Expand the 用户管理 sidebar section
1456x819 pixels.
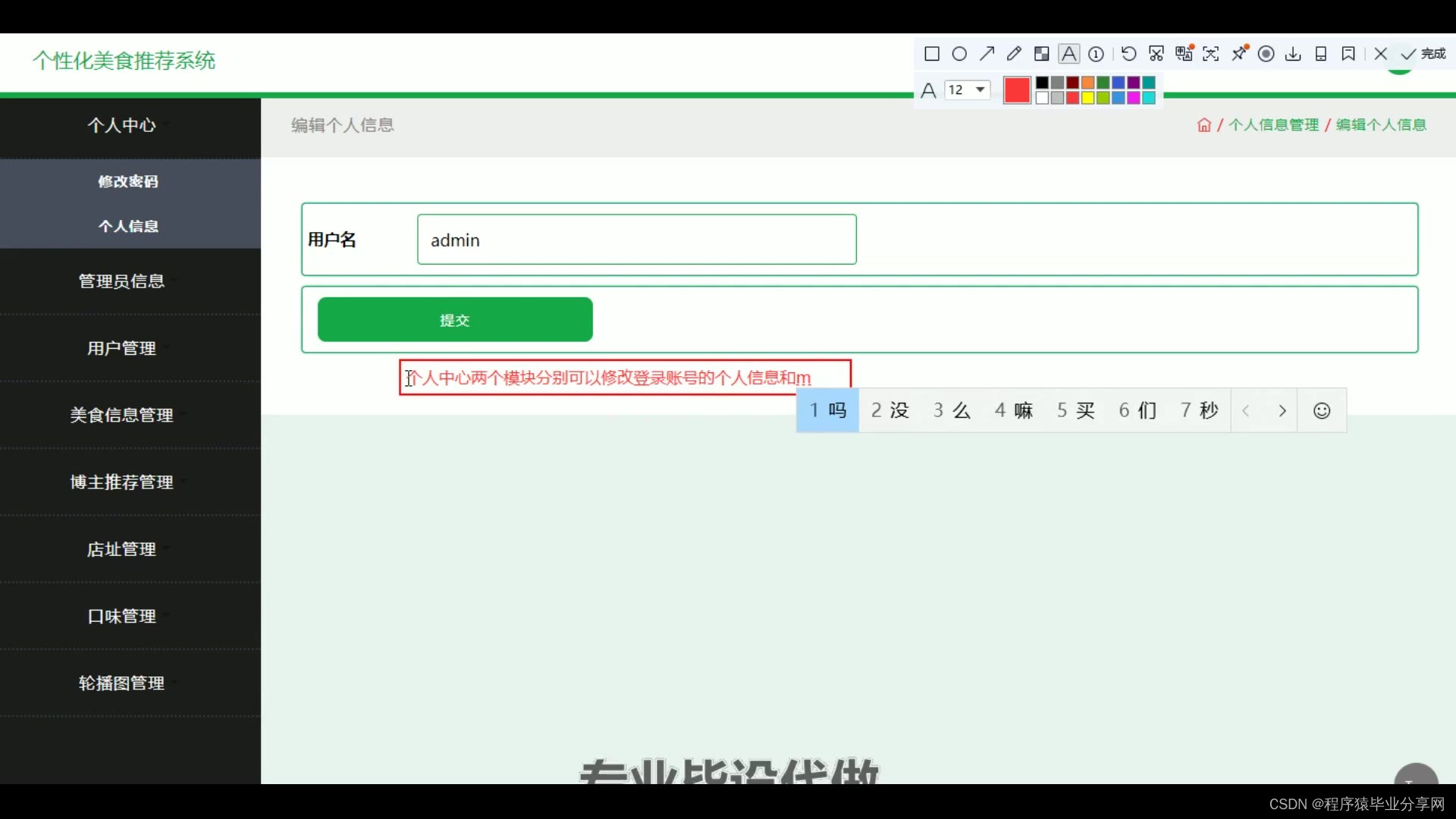(x=121, y=348)
